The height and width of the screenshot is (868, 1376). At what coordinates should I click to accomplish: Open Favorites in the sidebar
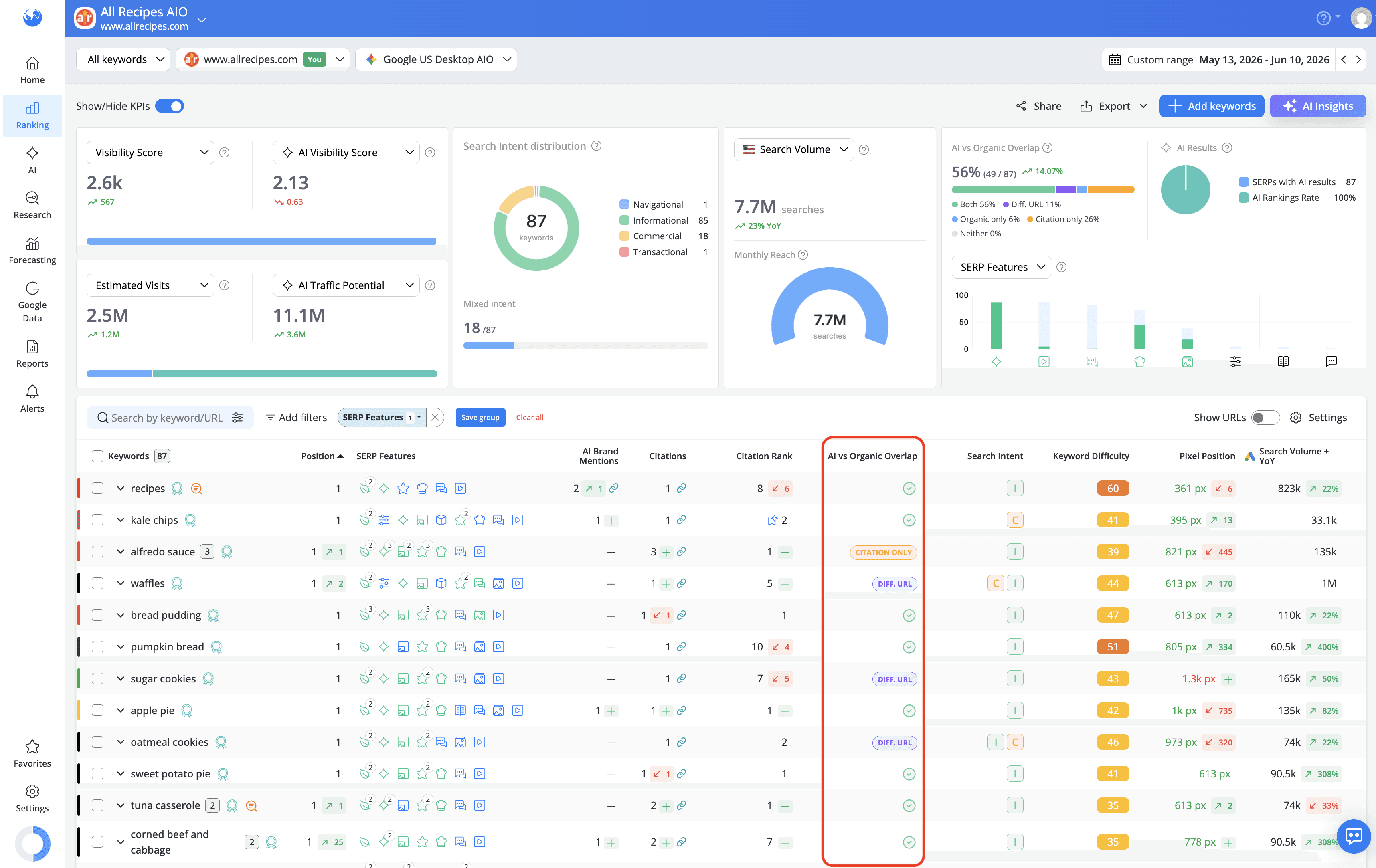click(x=32, y=754)
